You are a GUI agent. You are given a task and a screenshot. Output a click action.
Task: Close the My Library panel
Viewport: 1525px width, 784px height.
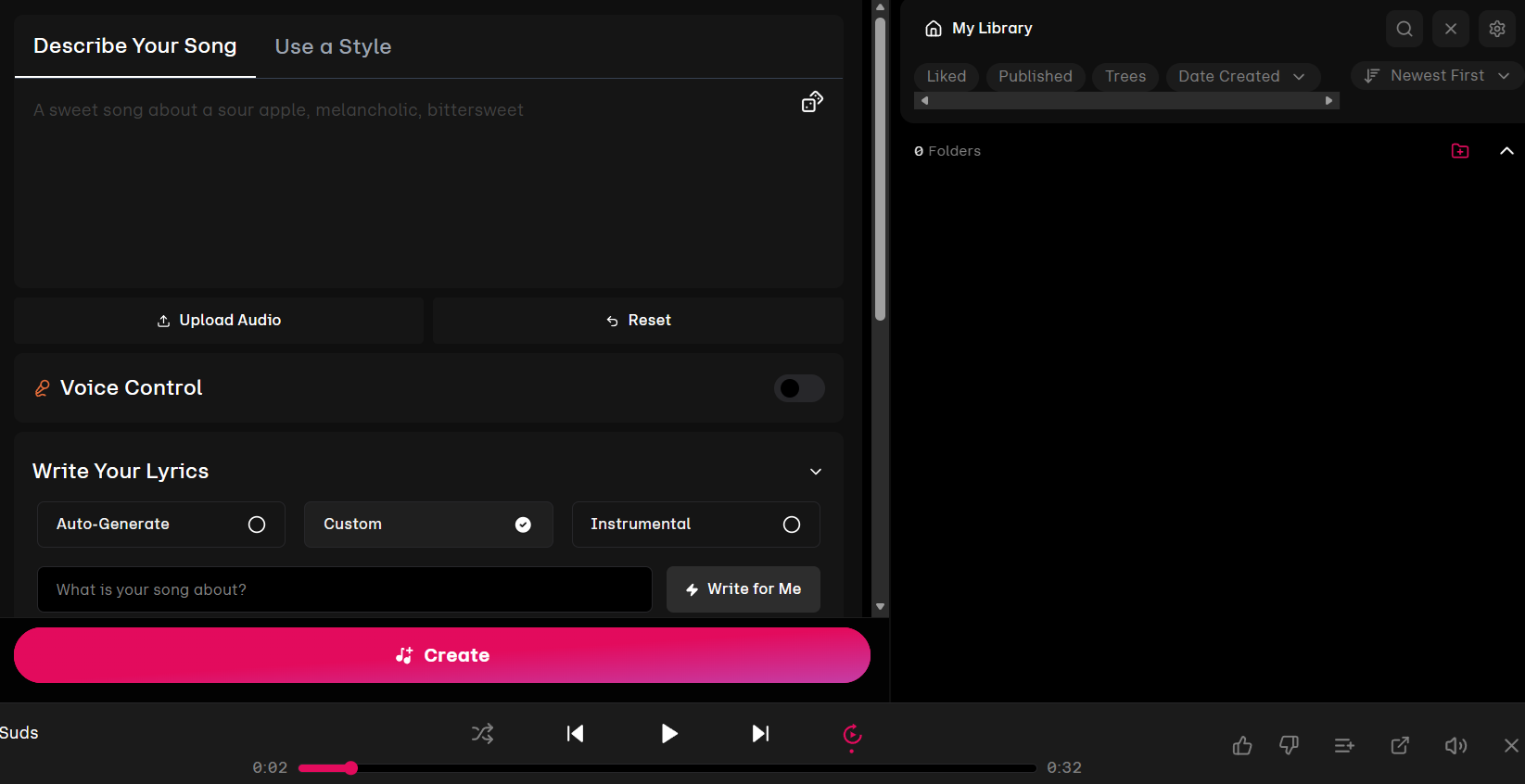click(x=1451, y=29)
